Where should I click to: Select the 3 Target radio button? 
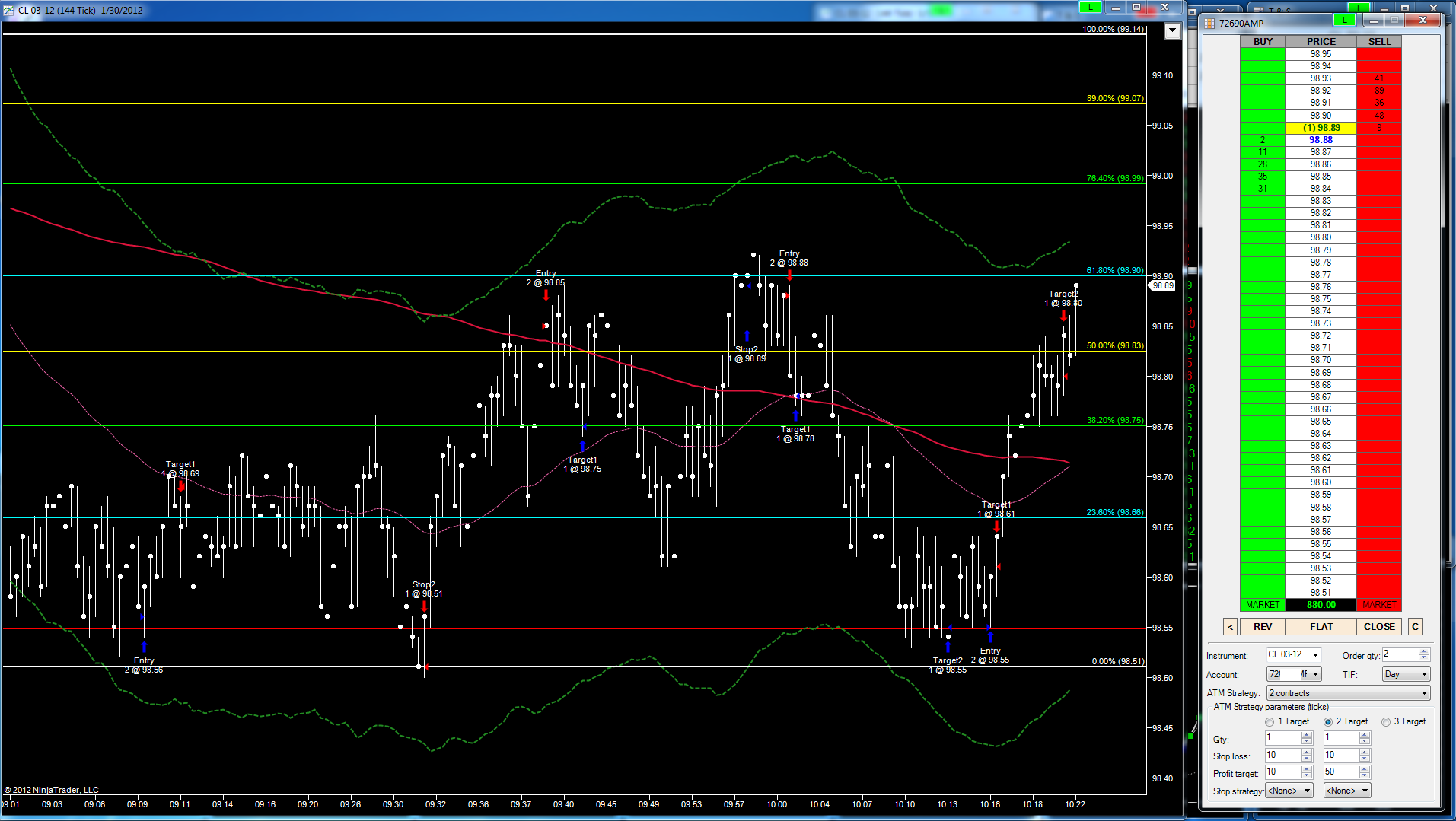(1386, 722)
